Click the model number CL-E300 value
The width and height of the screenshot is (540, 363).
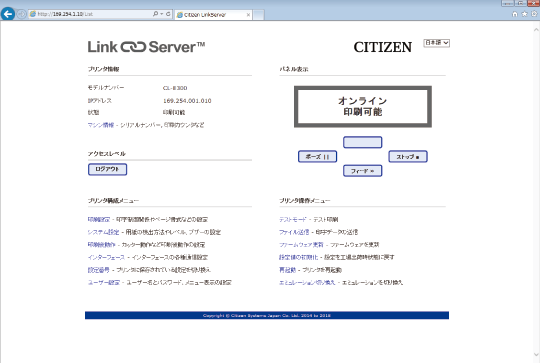tap(175, 88)
